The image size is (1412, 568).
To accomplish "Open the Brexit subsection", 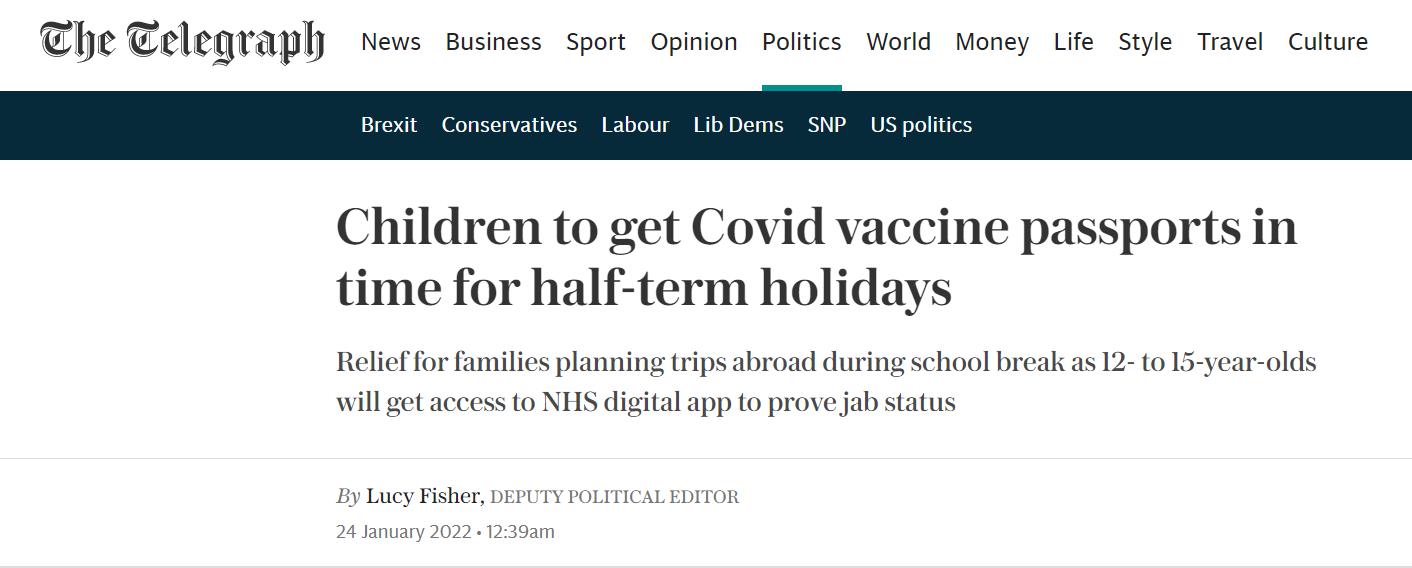I will (389, 125).
